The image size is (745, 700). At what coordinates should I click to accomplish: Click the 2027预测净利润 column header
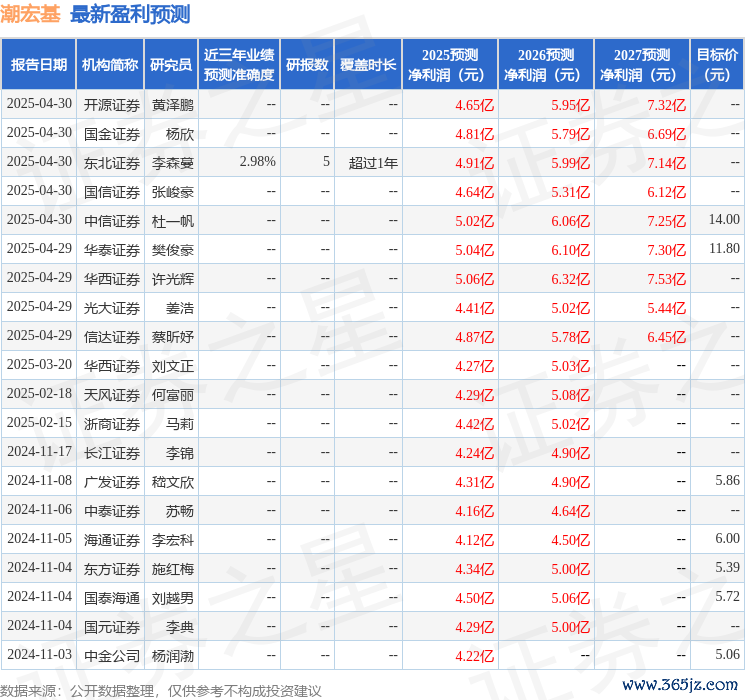tap(642, 65)
